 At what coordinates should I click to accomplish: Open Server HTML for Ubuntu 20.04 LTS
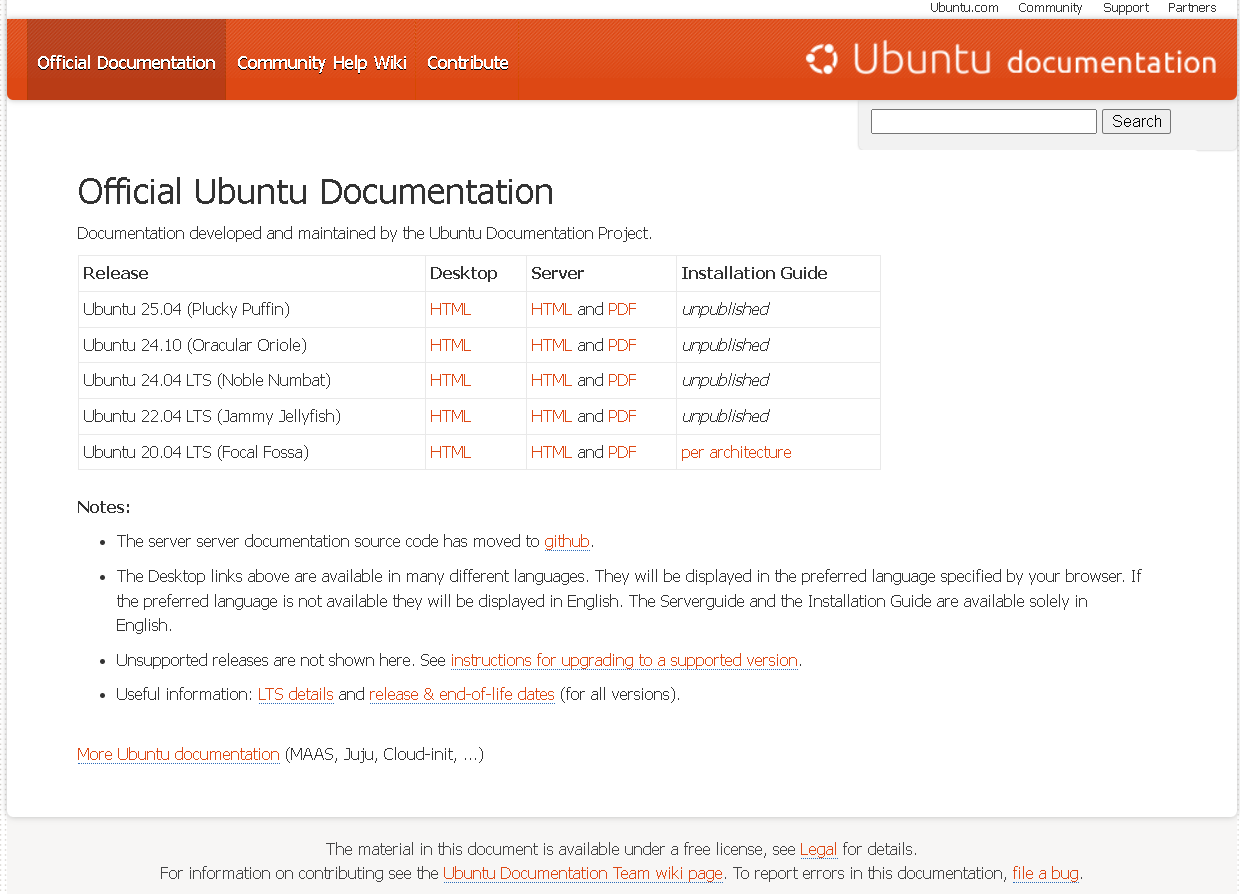point(551,452)
